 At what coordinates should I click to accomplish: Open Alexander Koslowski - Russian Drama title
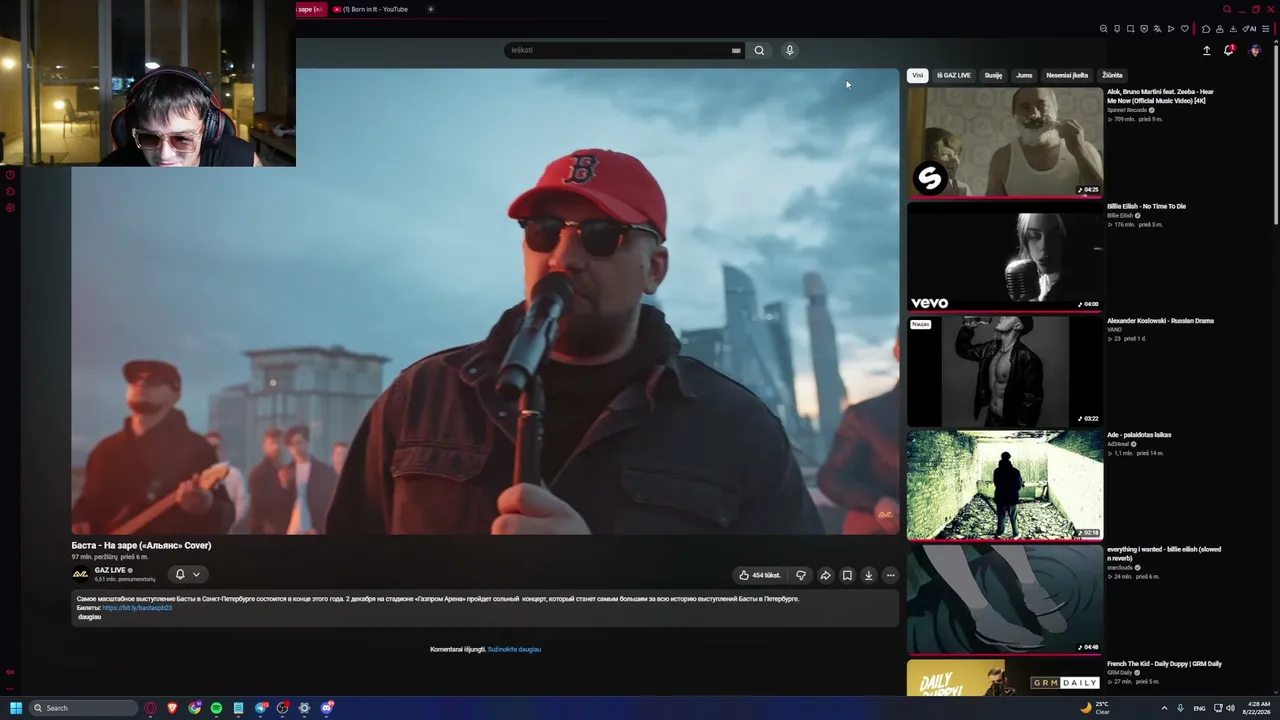(x=1160, y=321)
